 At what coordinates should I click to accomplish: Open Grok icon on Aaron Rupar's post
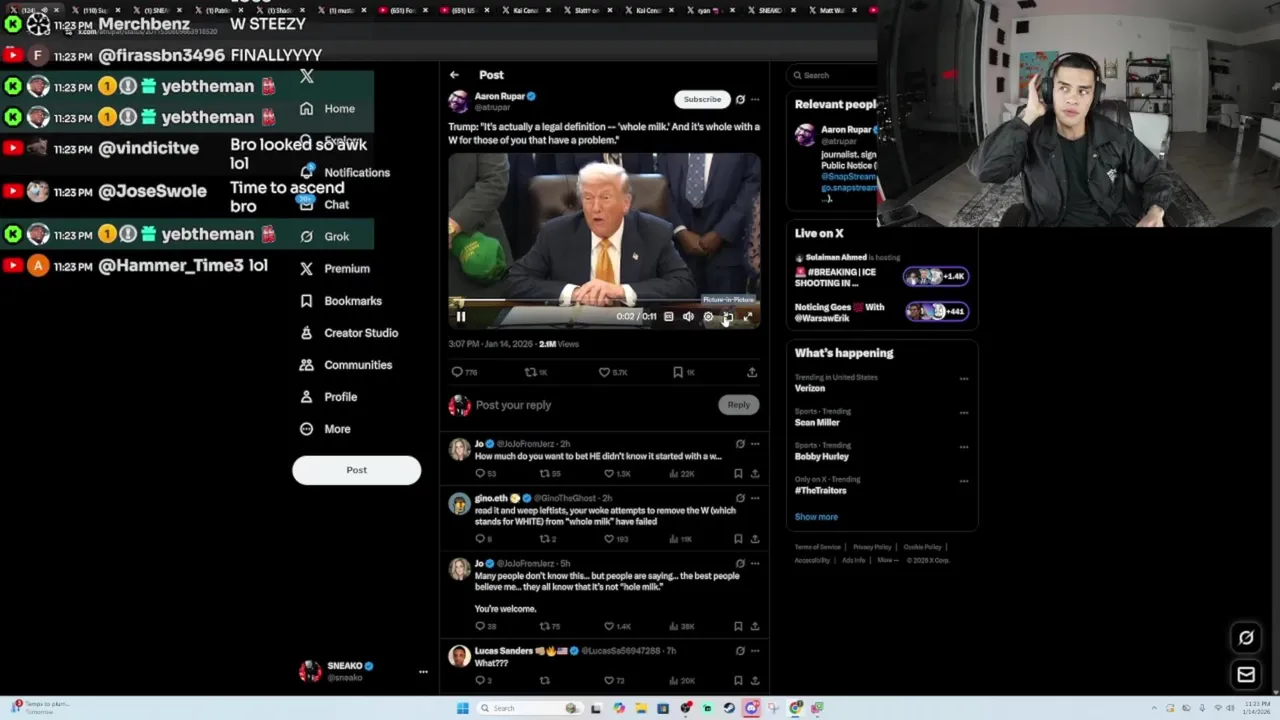click(x=740, y=99)
